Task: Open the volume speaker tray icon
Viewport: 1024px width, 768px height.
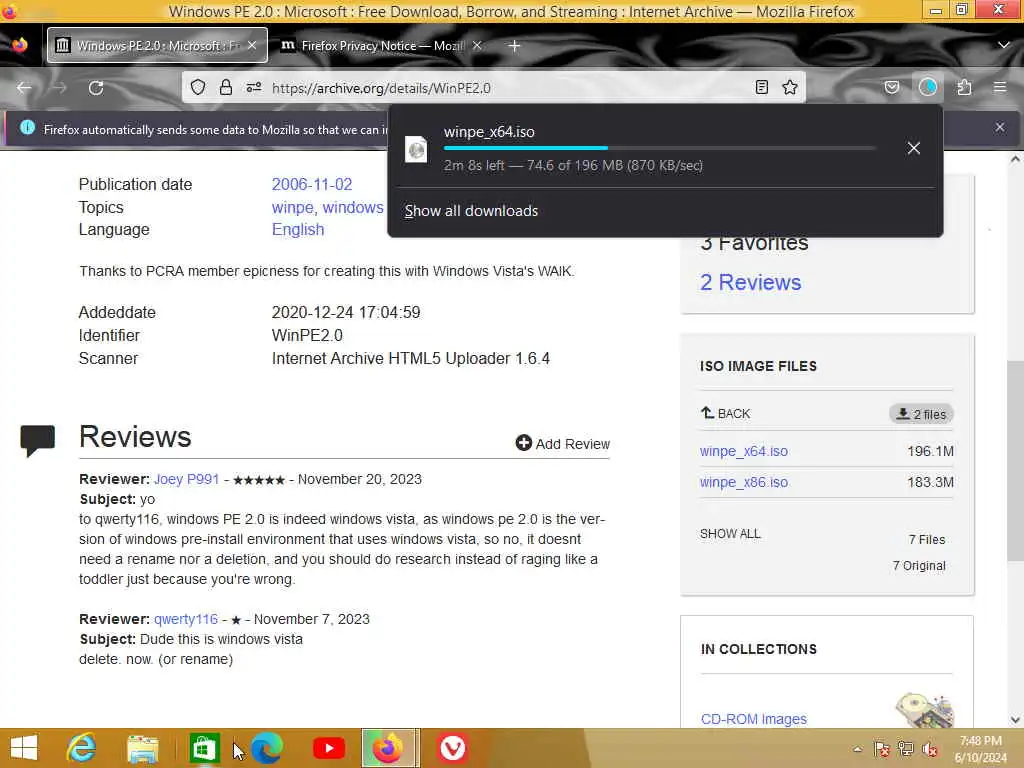Action: pyautogui.click(x=929, y=748)
